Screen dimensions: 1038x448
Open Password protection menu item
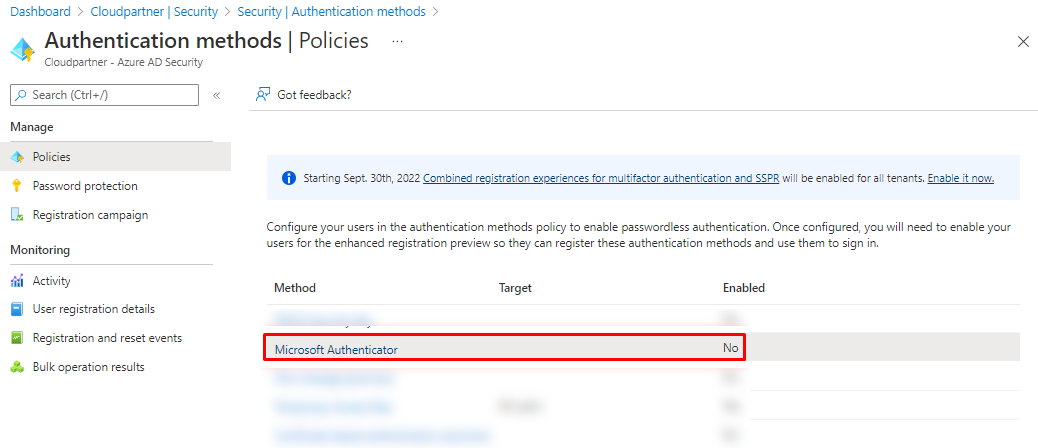(85, 186)
